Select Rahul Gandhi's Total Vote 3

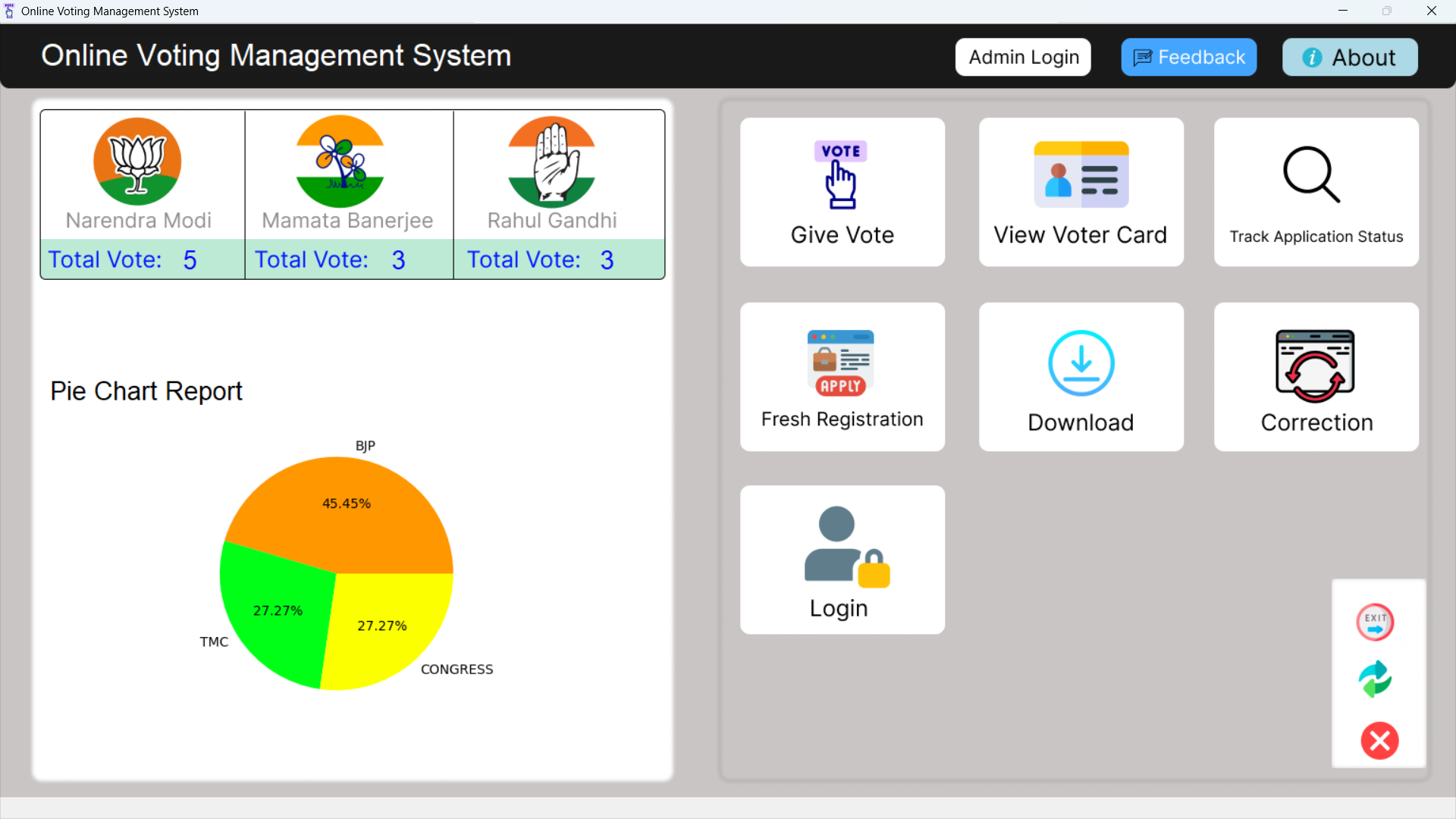coord(540,260)
